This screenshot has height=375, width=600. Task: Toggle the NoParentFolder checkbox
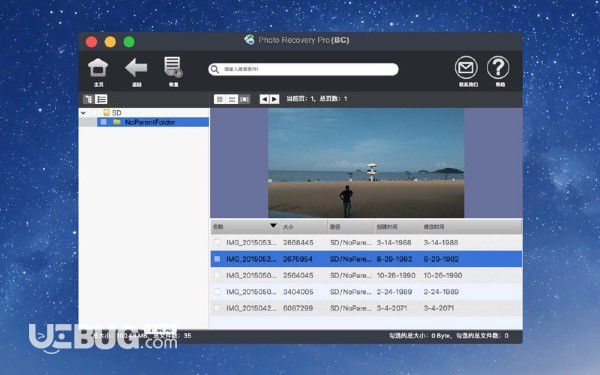(x=104, y=122)
